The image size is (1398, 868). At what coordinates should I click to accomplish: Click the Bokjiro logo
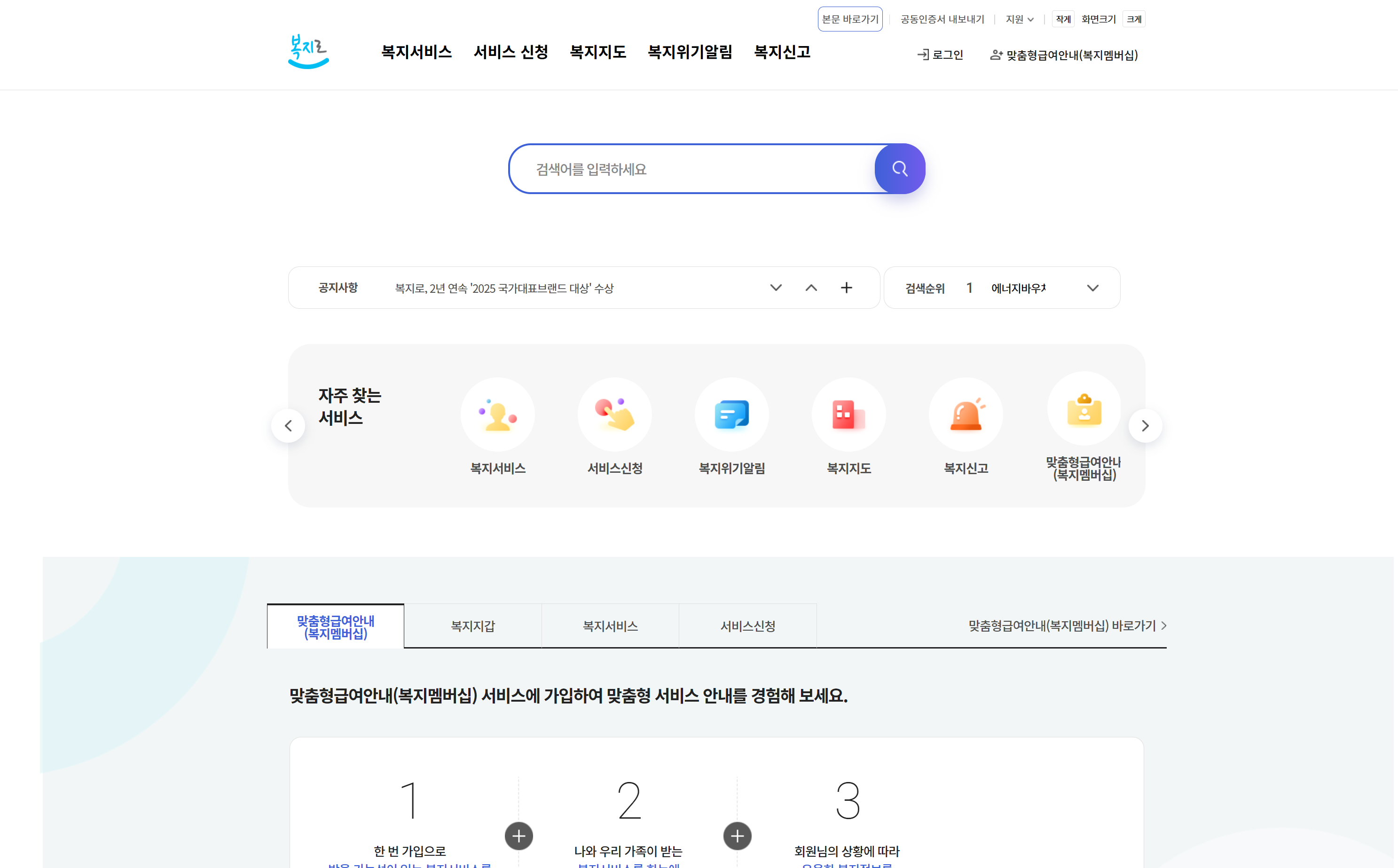coord(308,52)
